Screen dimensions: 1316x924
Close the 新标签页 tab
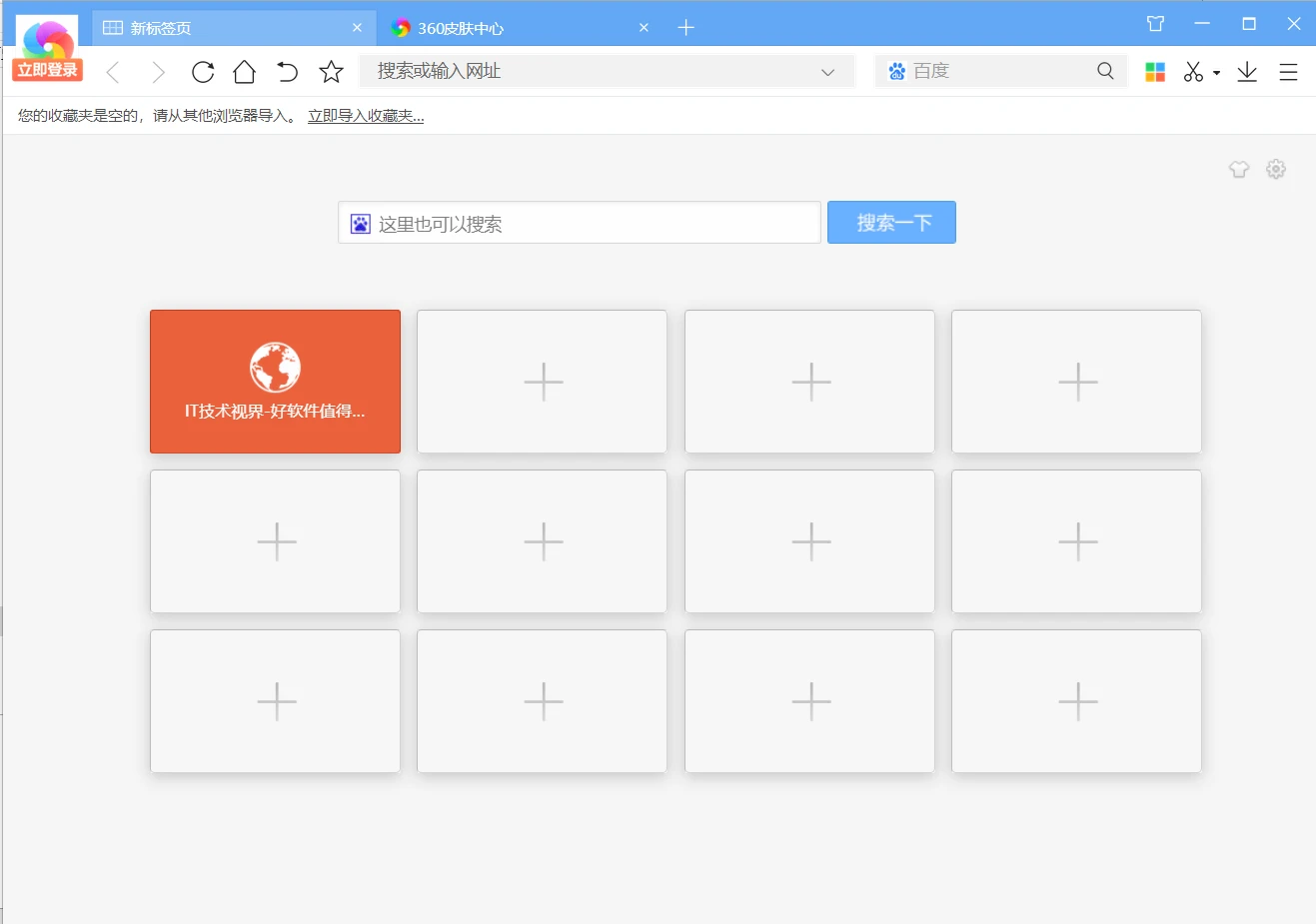[357, 28]
